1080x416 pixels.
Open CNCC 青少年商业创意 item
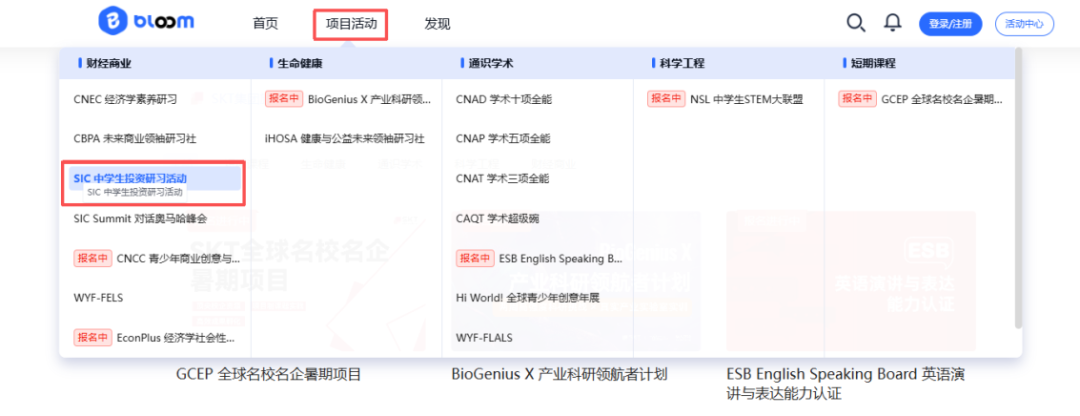point(178,258)
